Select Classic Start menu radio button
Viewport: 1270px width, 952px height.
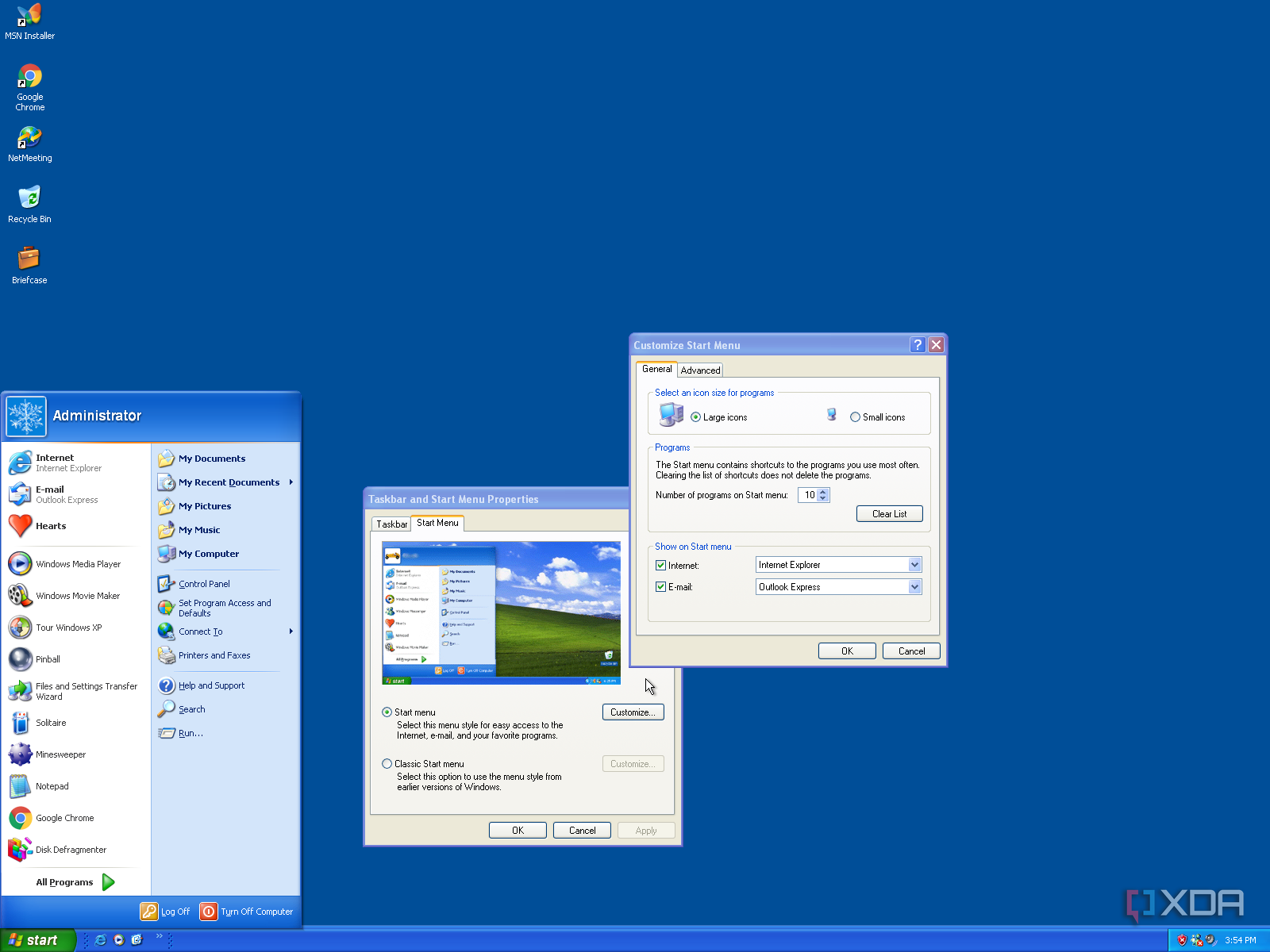[387, 764]
